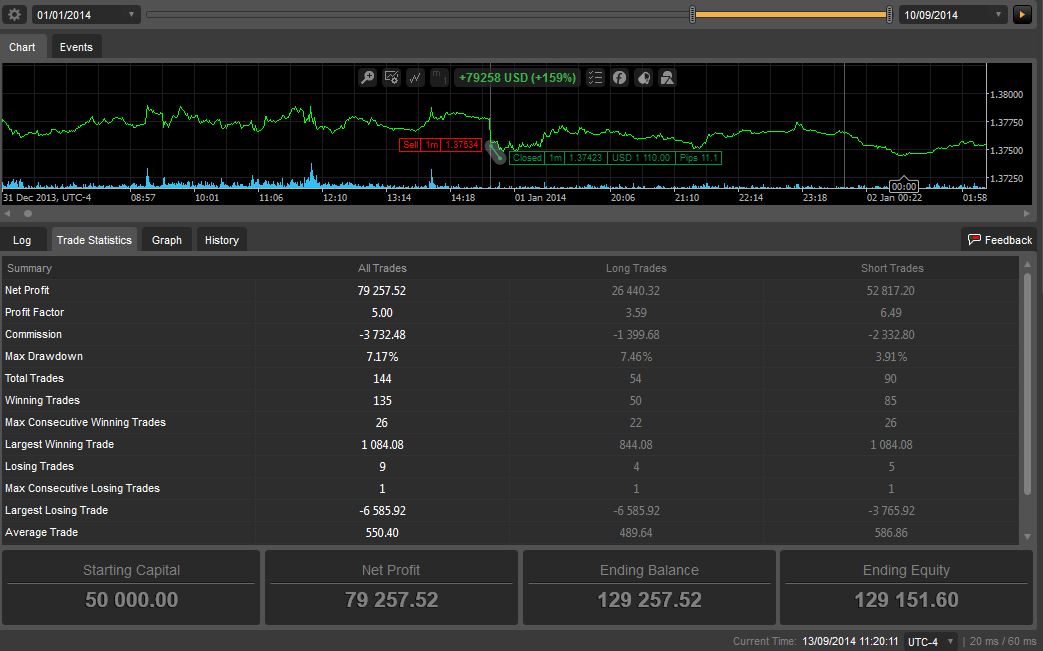Image resolution: width=1043 pixels, height=651 pixels.
Task: Click Starting Capital 50 000.00 box
Action: pos(131,588)
